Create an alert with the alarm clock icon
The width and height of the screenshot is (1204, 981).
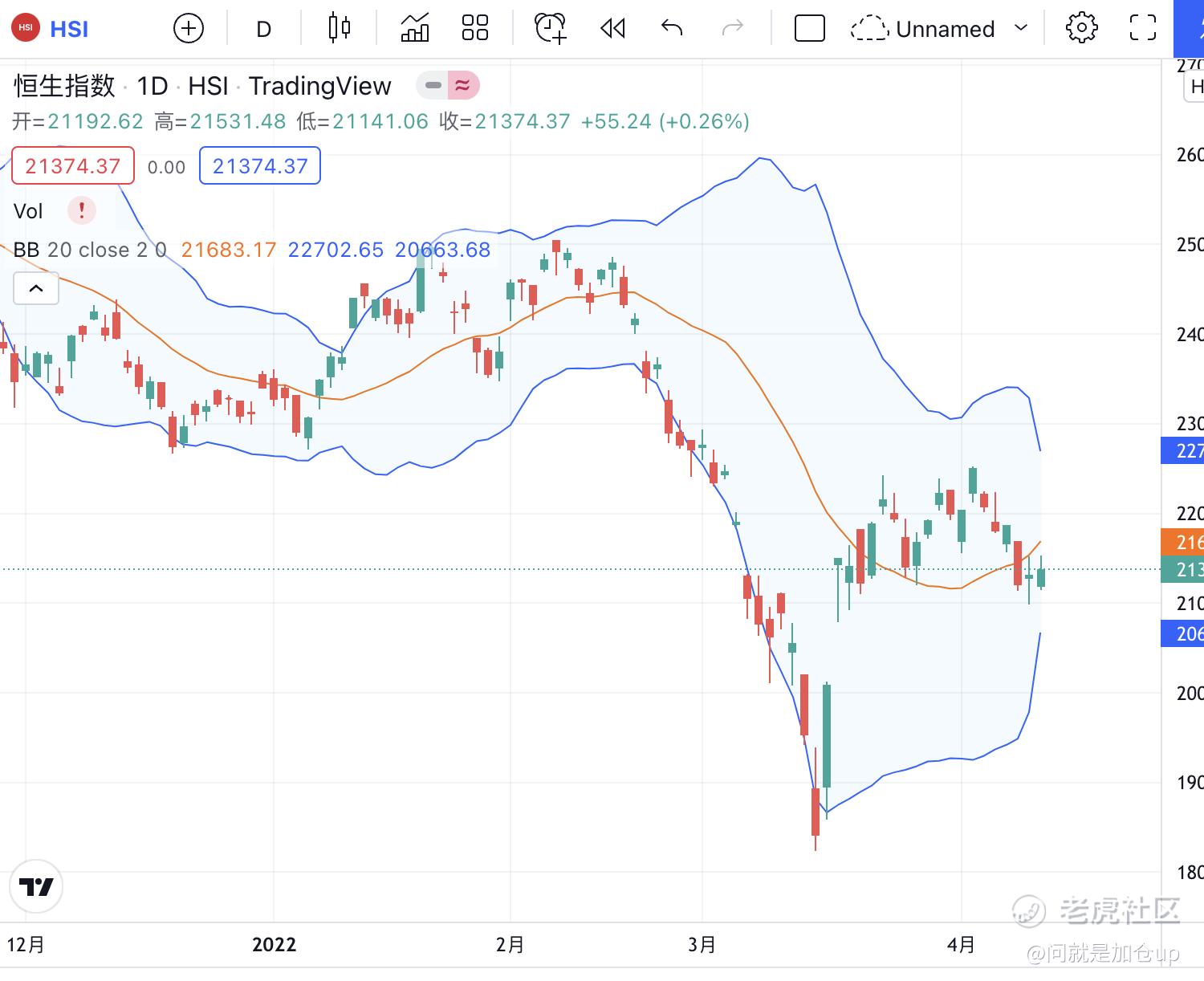pos(551,29)
